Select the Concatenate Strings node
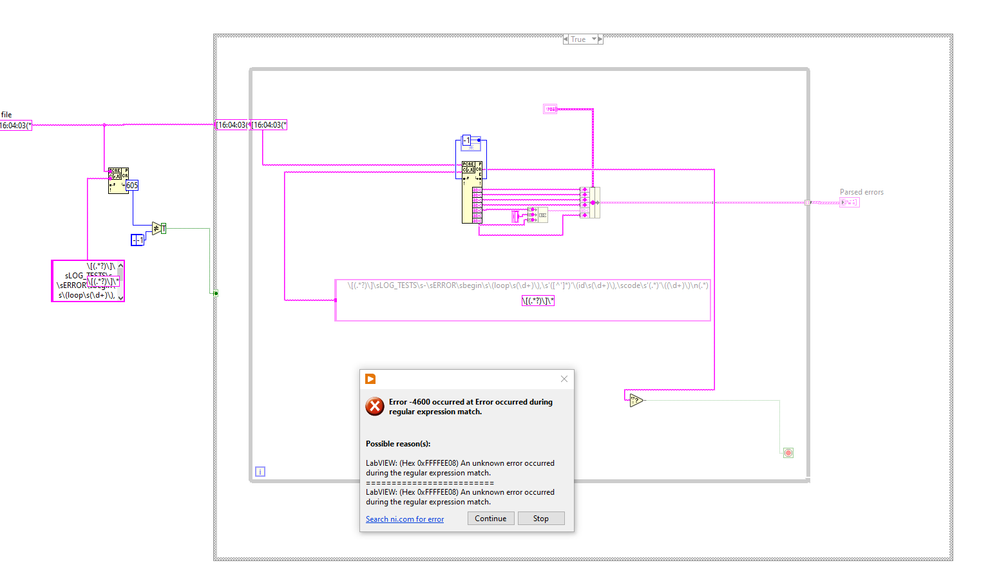Image resolution: width=999 pixels, height=576 pixels. (537, 215)
